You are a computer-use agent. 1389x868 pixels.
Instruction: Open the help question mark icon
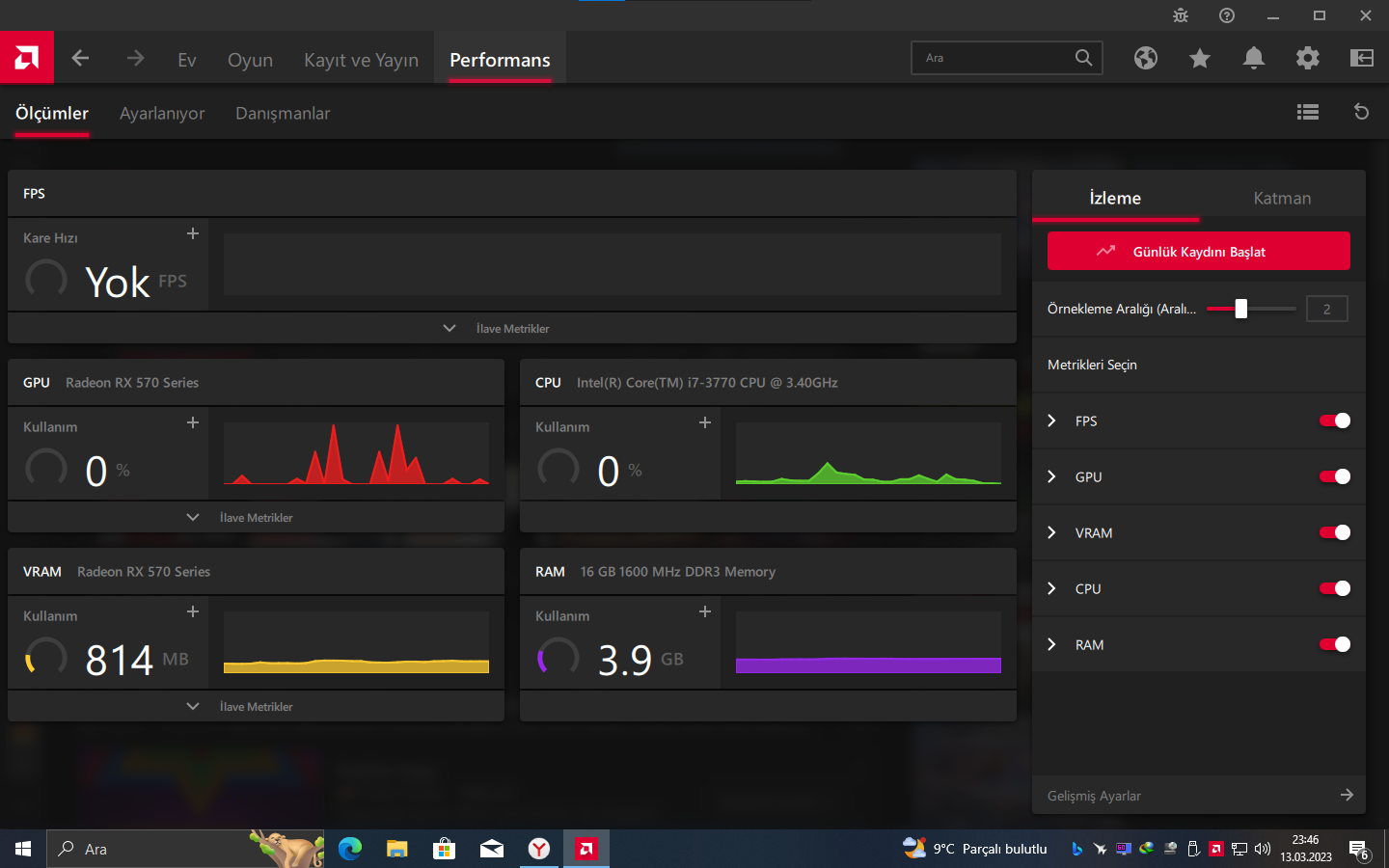1227,15
